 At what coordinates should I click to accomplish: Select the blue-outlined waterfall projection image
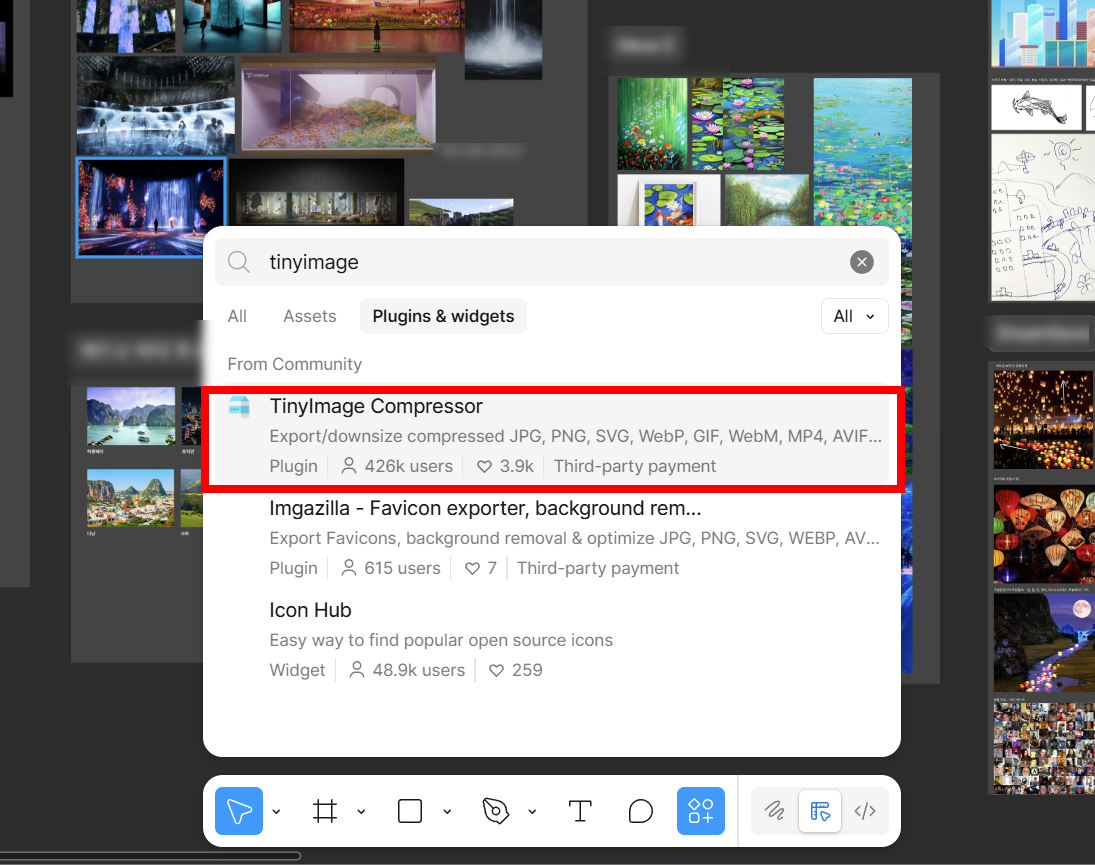pos(151,207)
